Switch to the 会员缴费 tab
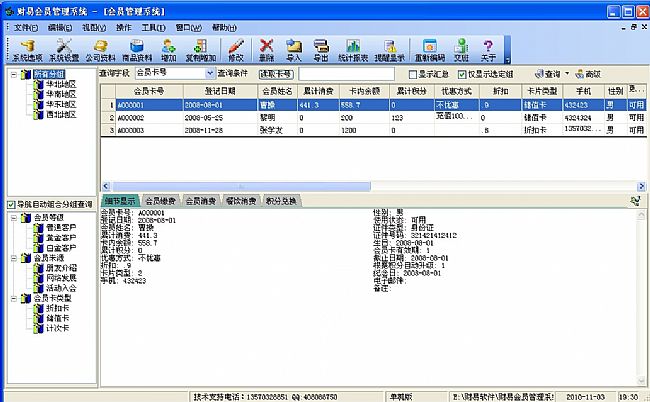Viewport: 650px width, 402px height. click(160, 201)
